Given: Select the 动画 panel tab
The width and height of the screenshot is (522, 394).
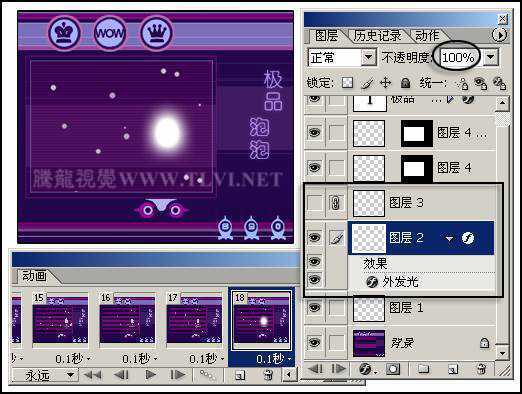Looking at the screenshot, I should (34, 276).
